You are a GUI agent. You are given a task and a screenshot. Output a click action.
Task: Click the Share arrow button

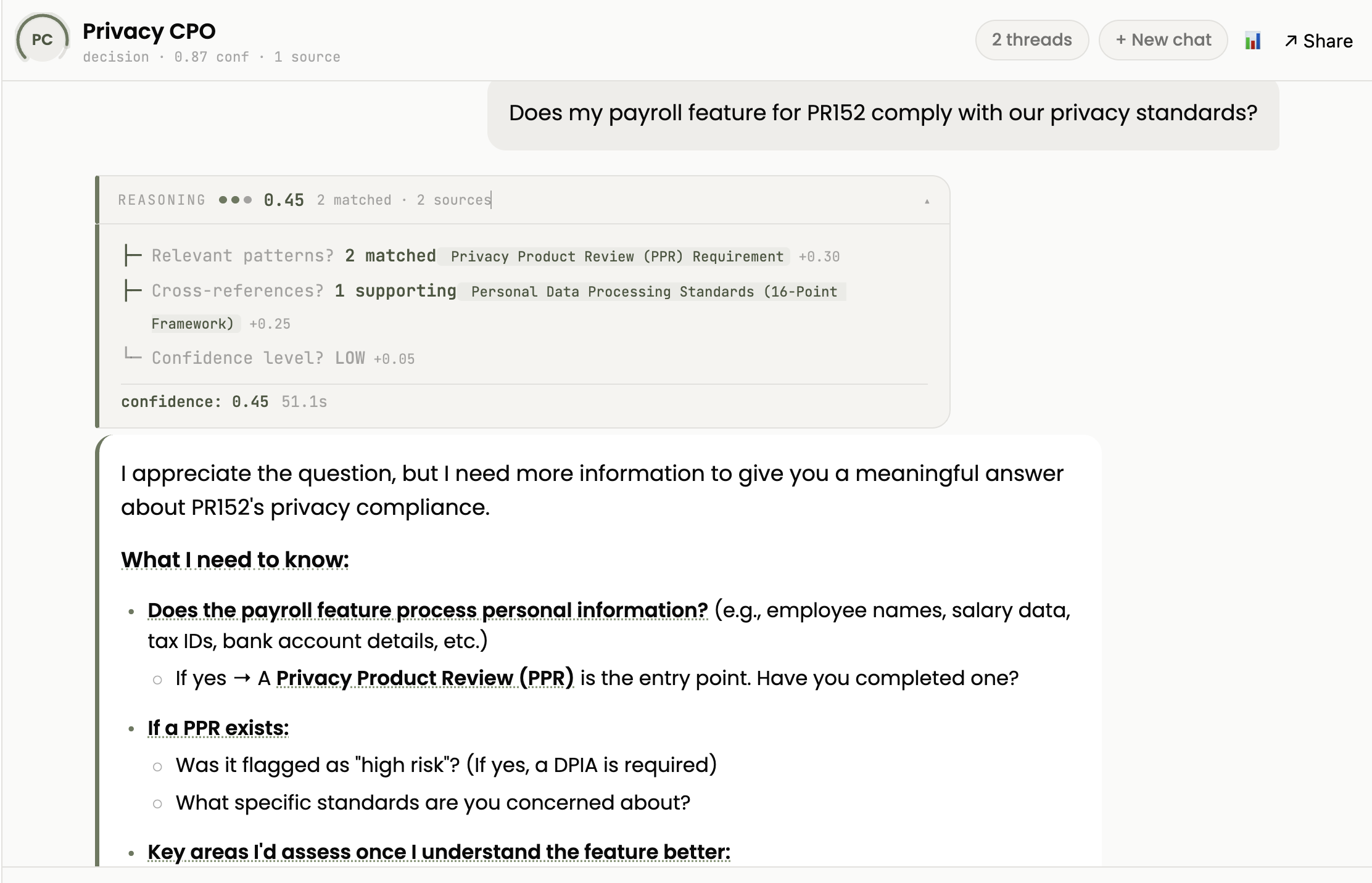point(1318,41)
